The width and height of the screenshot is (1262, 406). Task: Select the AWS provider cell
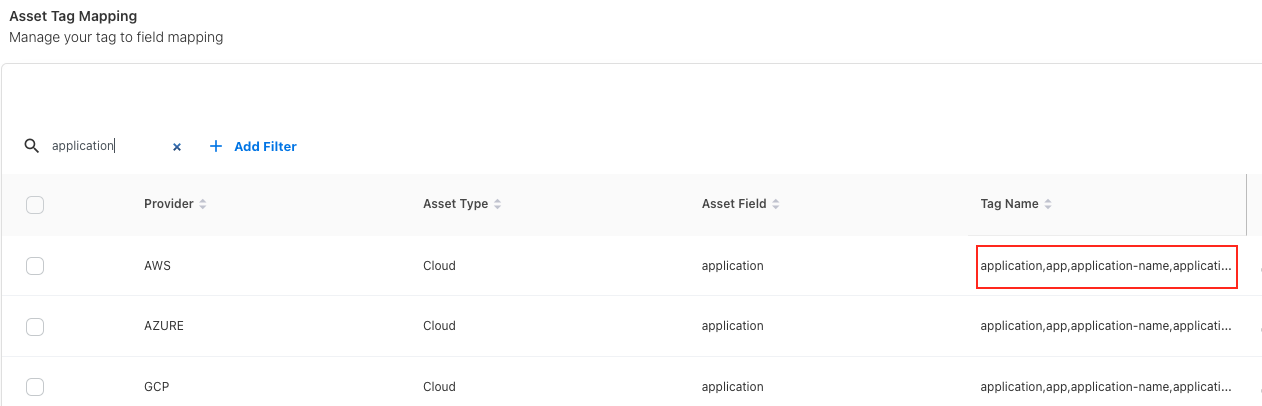(158, 266)
